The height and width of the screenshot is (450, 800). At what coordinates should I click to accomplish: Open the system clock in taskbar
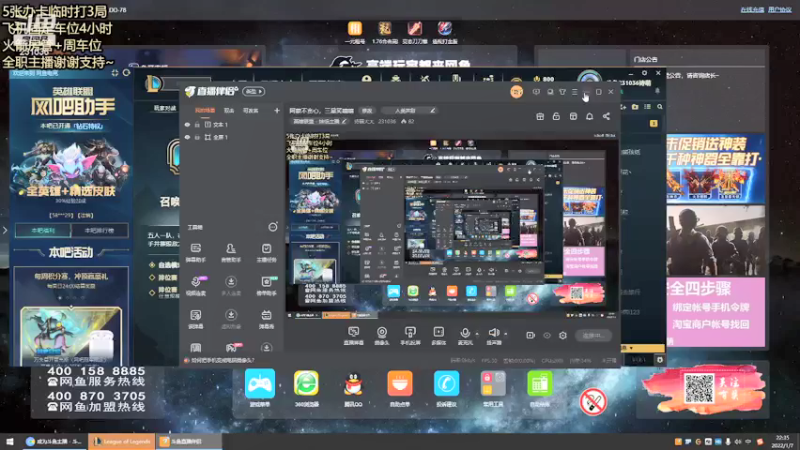[783, 441]
